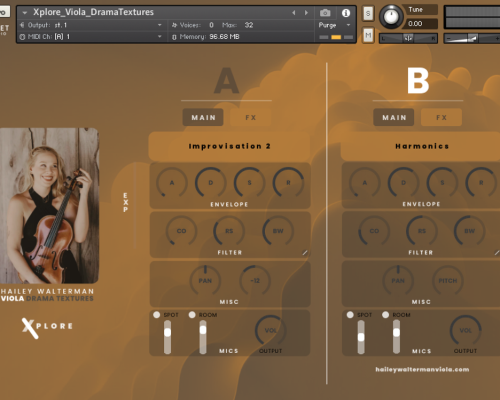This screenshot has height=400, width=500.
Task: Click the BW bandwidth knob in layer A
Action: click(278, 231)
